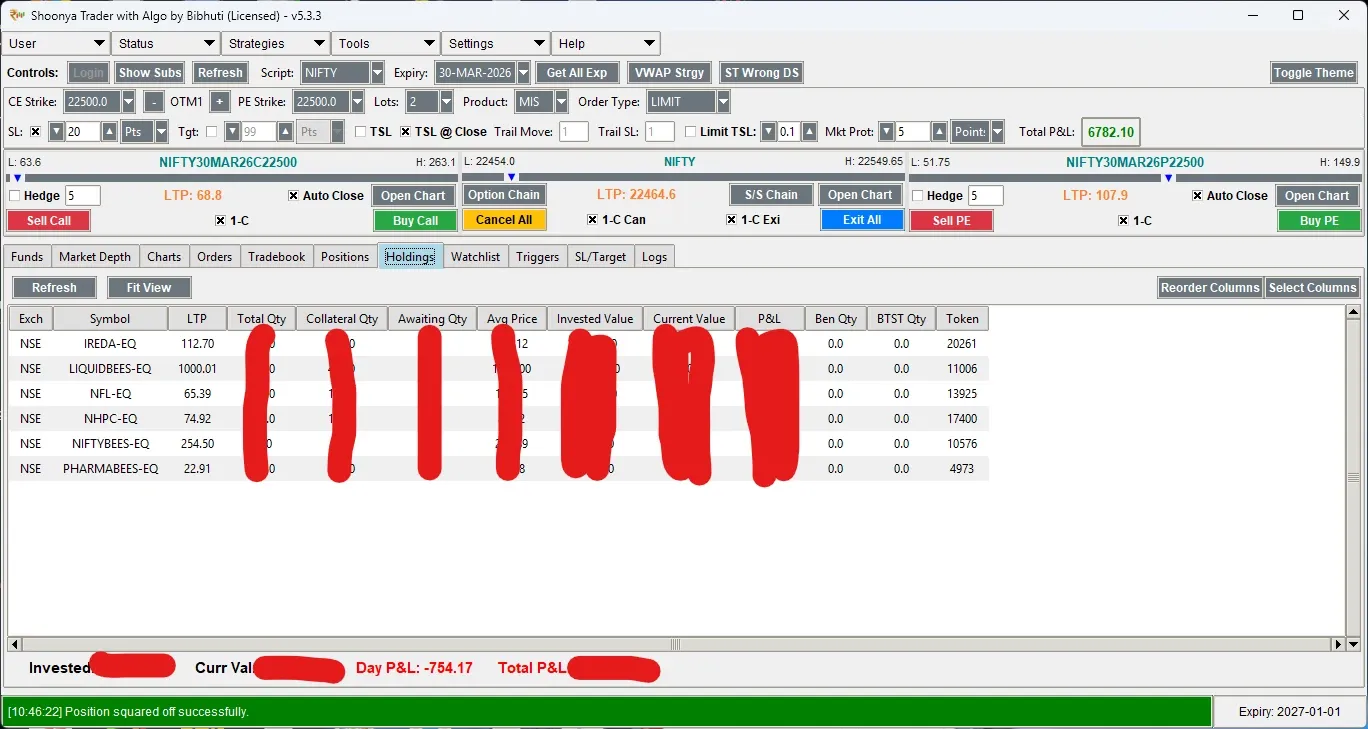Open the Script NIFTY dropdown
Image resolution: width=1368 pixels, height=729 pixels.
(377, 73)
